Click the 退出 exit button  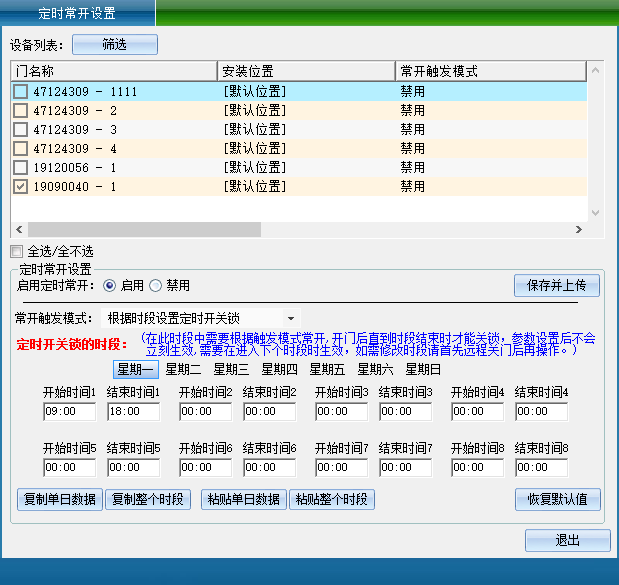(x=567, y=540)
